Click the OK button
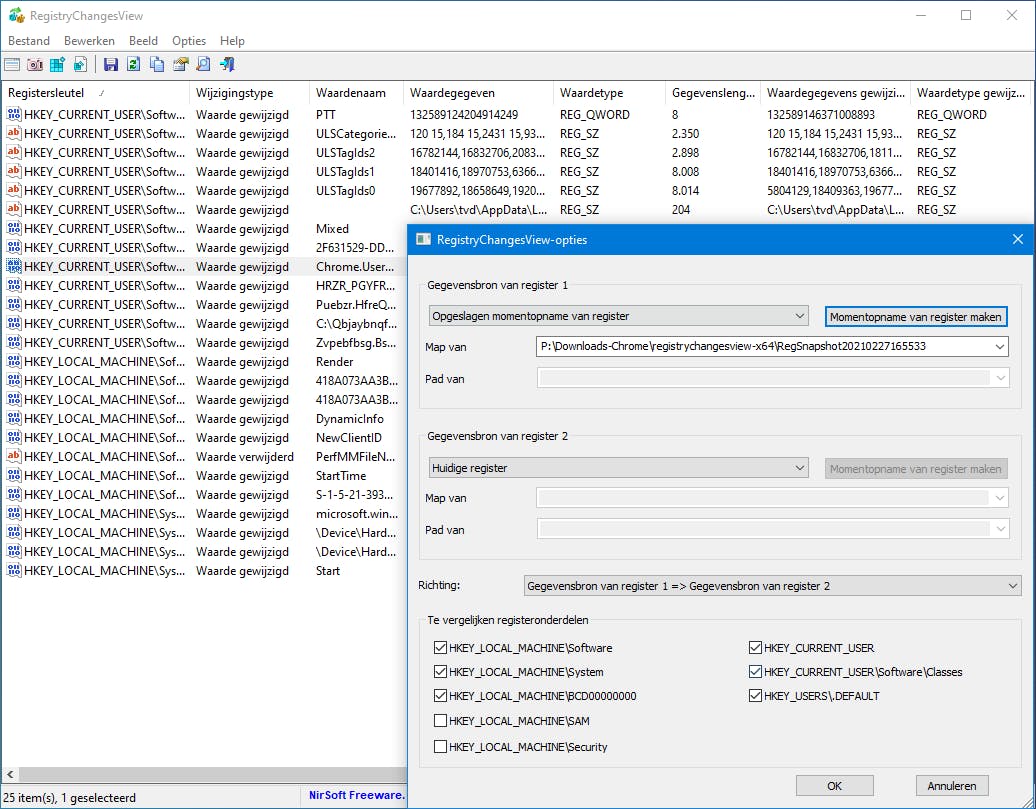 pyautogui.click(x=834, y=785)
